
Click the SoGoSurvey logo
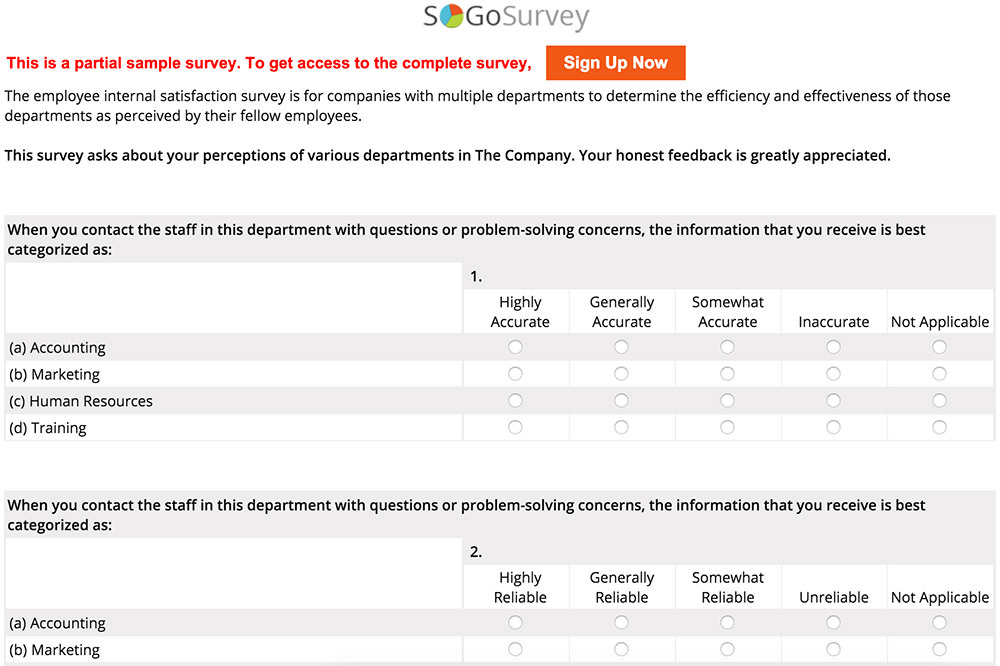(x=506, y=17)
